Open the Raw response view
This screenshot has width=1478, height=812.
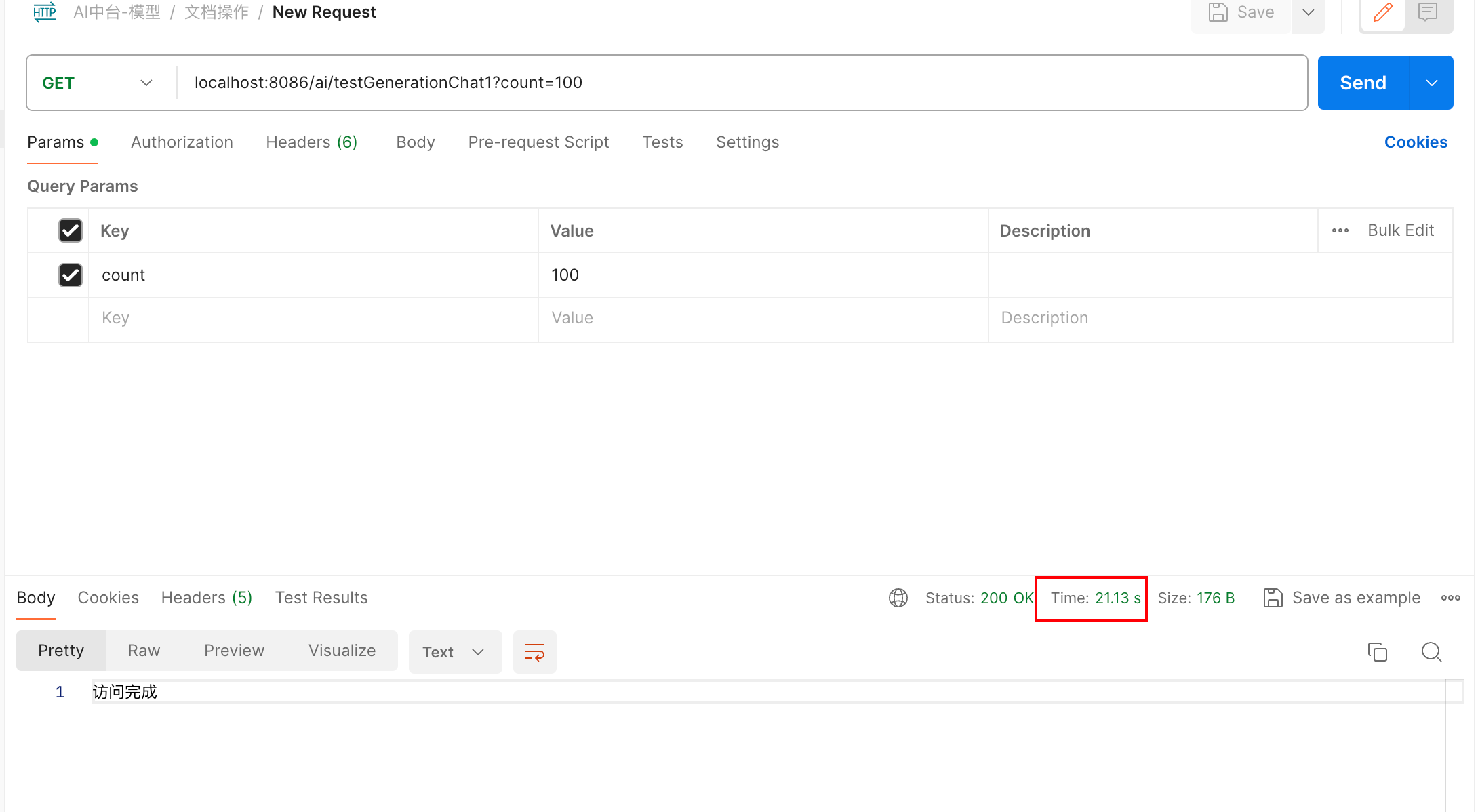coord(144,651)
